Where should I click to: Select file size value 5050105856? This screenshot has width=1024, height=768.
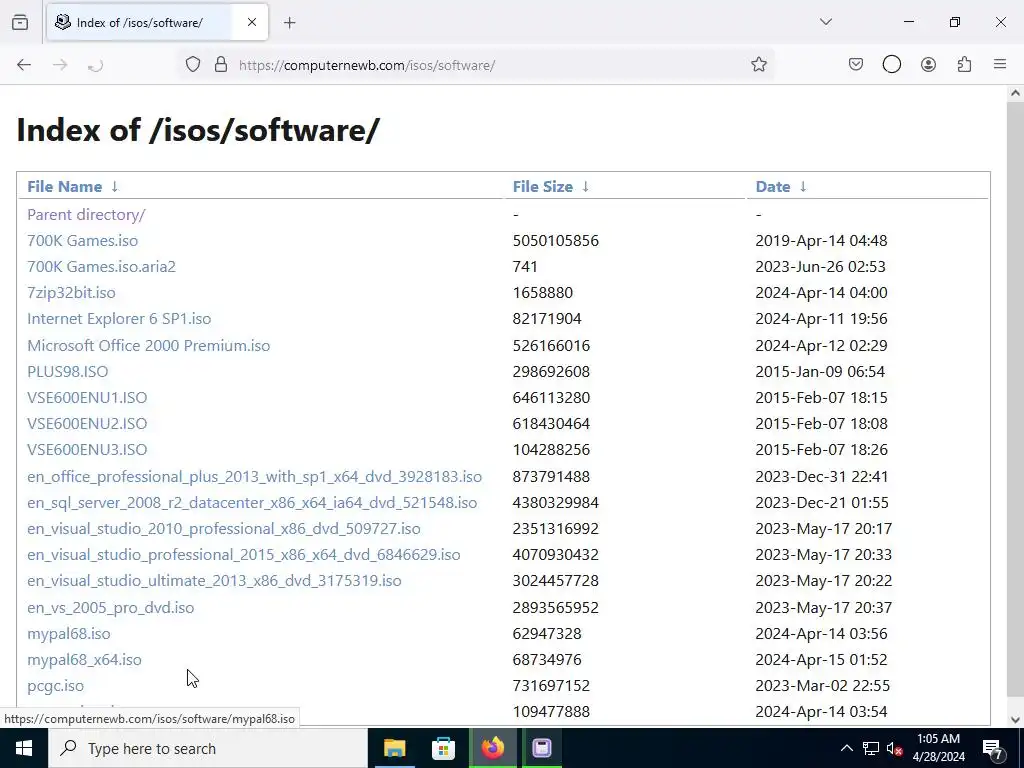coord(556,240)
